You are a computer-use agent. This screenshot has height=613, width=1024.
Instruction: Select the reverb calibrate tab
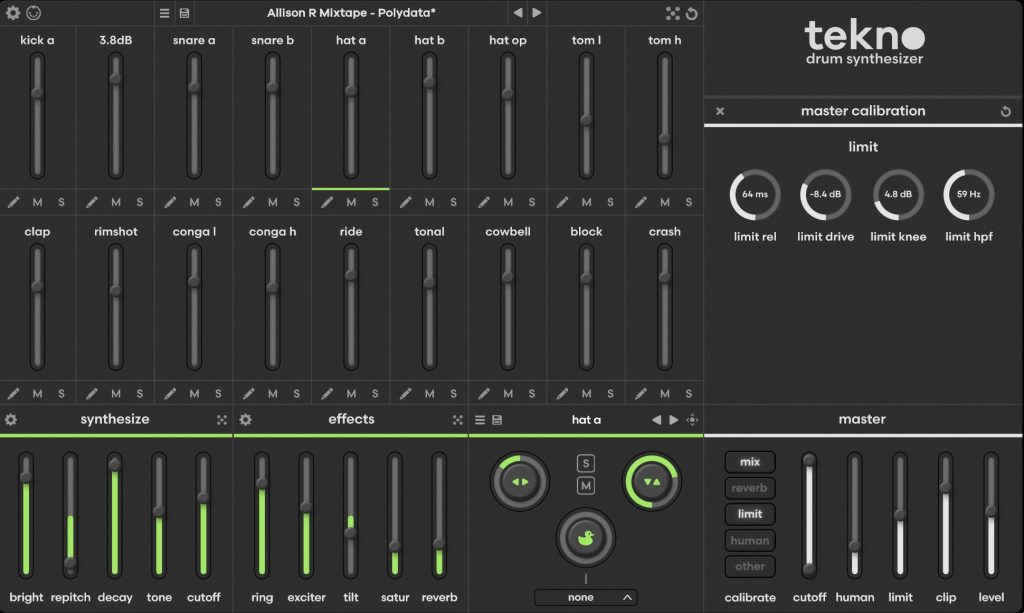pos(750,488)
